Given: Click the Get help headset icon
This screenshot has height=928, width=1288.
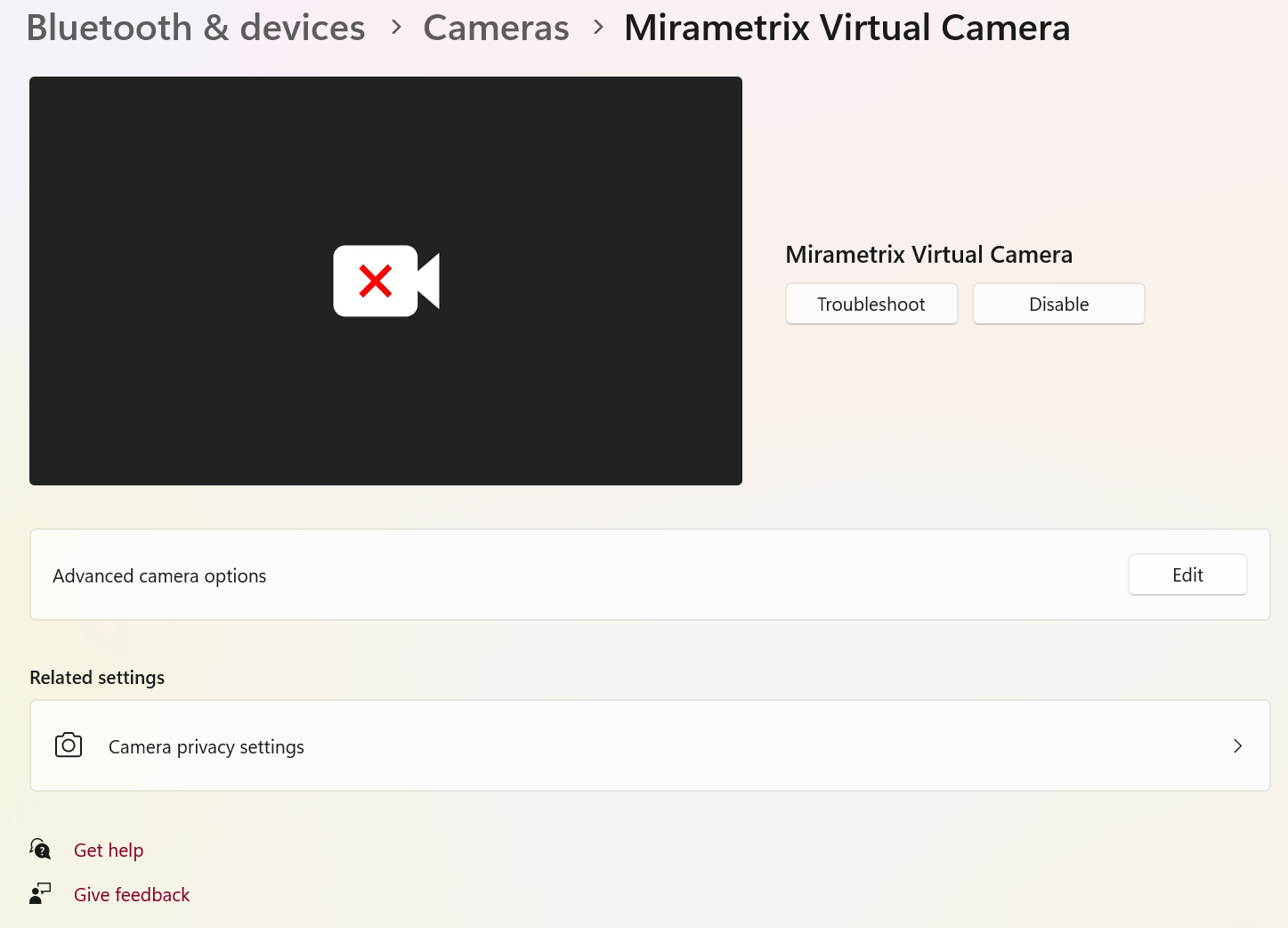Looking at the screenshot, I should 40,849.
